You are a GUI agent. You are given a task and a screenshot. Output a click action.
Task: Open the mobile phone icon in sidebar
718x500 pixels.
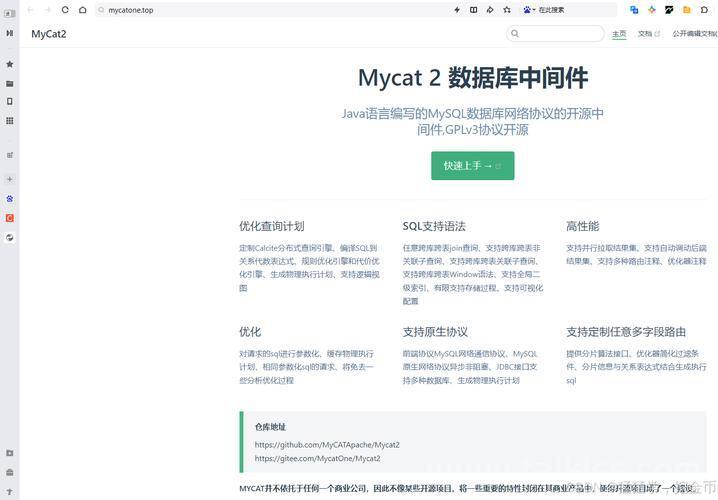pyautogui.click(x=10, y=102)
